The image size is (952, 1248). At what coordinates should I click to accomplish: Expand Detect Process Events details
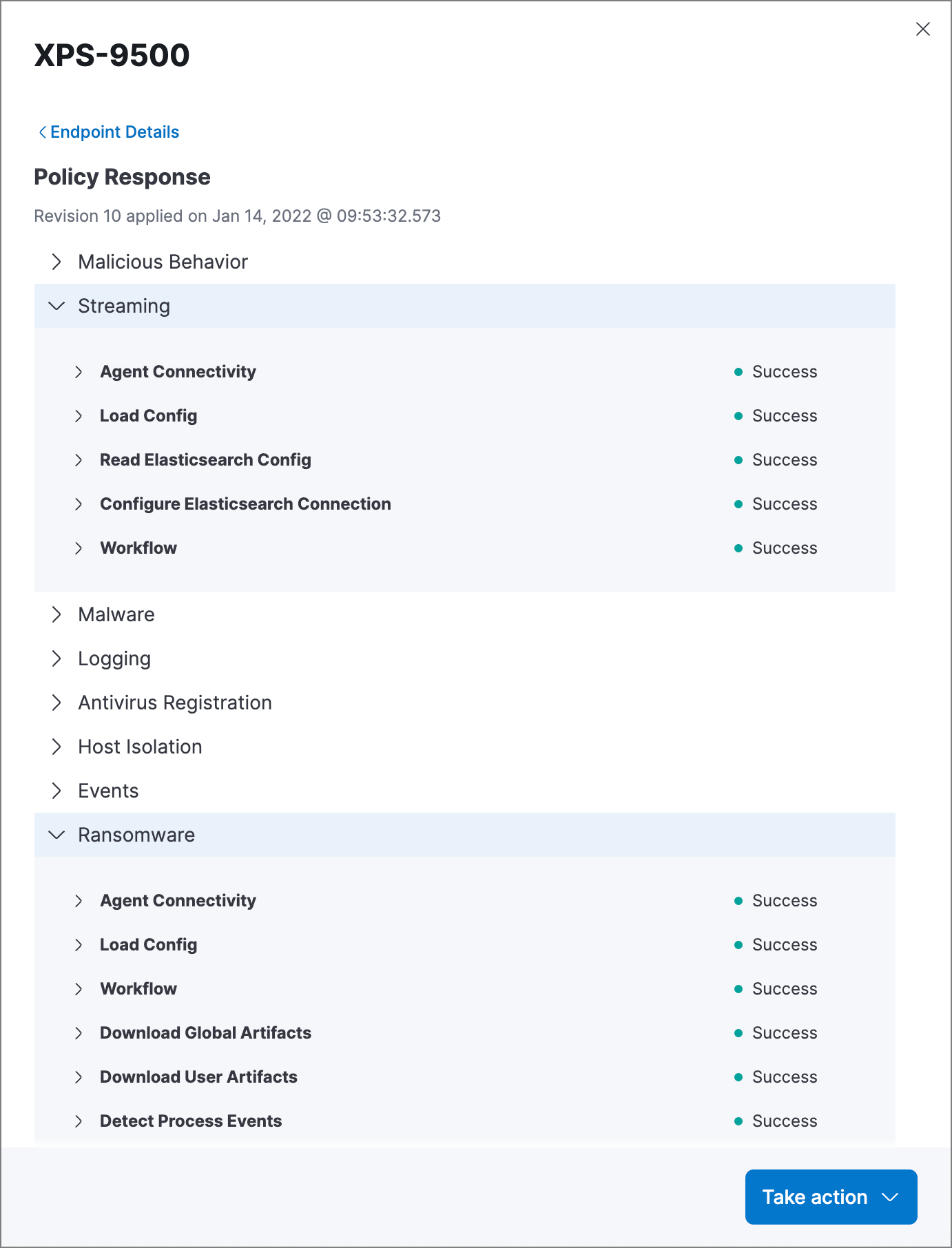(79, 1121)
